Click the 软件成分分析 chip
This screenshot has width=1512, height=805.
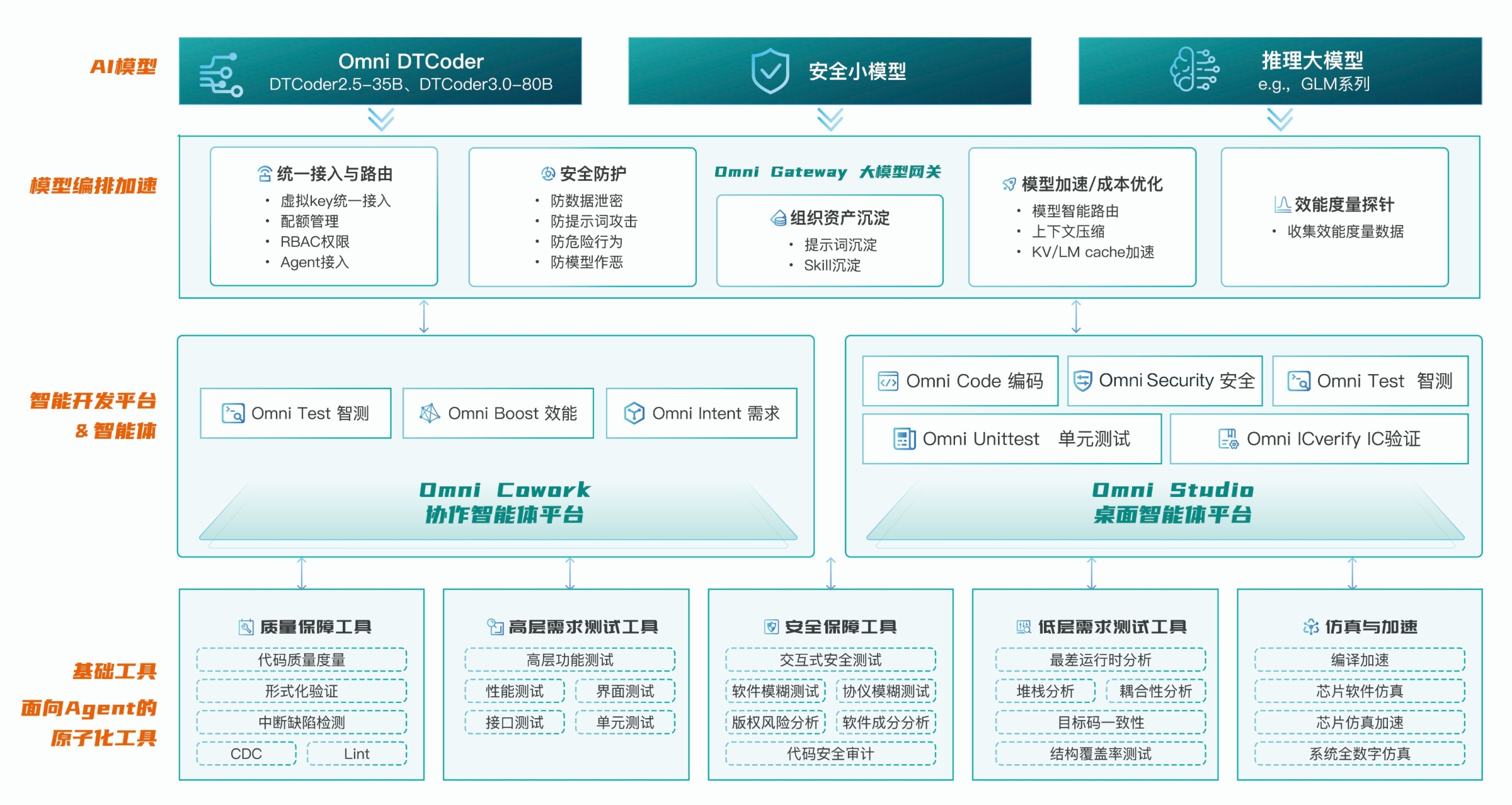(x=886, y=722)
